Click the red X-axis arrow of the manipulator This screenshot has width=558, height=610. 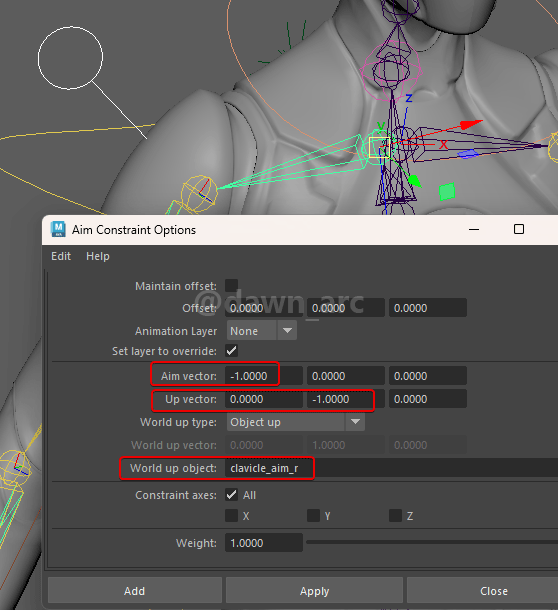click(x=470, y=124)
